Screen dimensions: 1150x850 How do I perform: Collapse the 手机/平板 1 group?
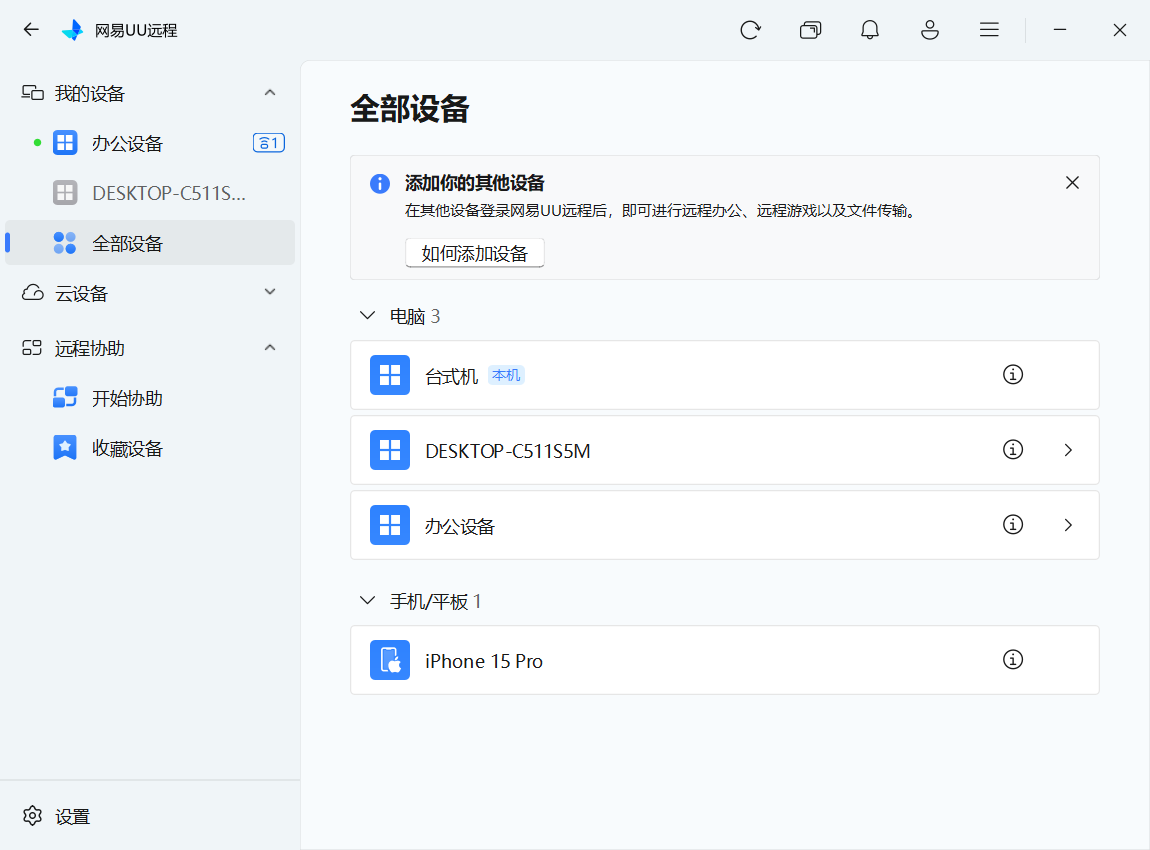pos(367,601)
